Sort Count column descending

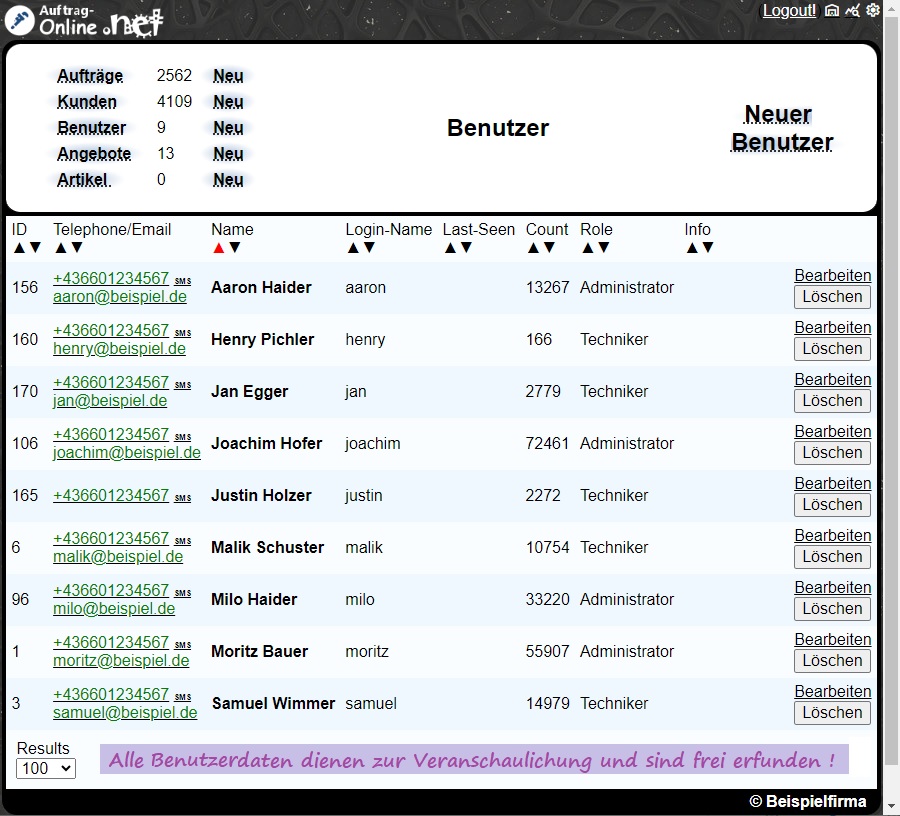point(549,248)
